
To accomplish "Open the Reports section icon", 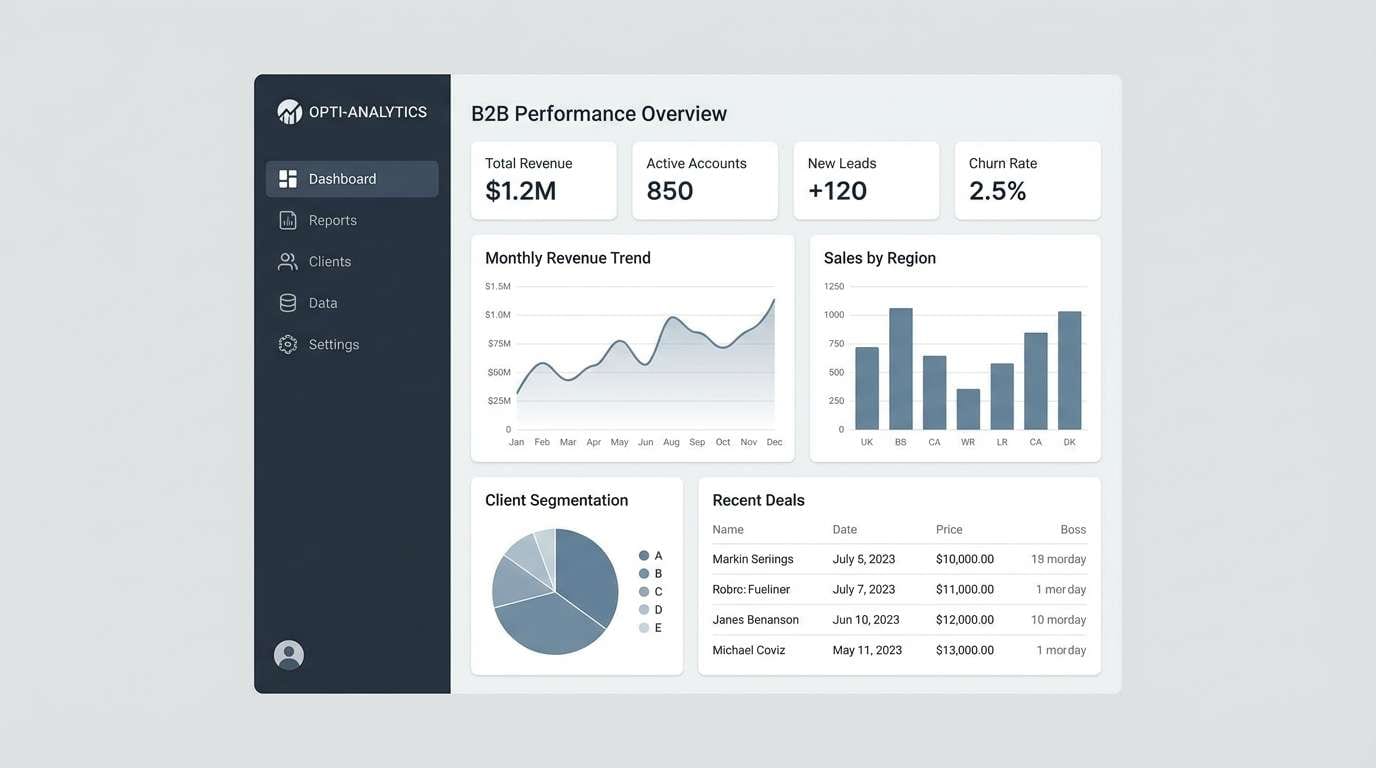I will [x=288, y=219].
